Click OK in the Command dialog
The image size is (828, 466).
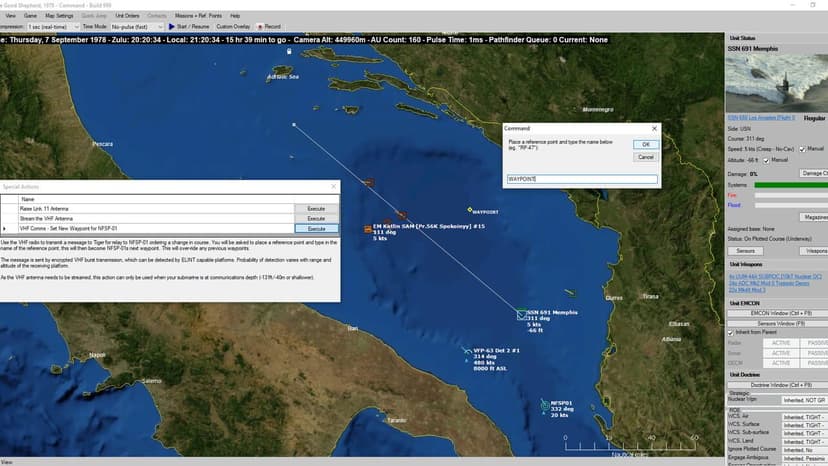645,144
